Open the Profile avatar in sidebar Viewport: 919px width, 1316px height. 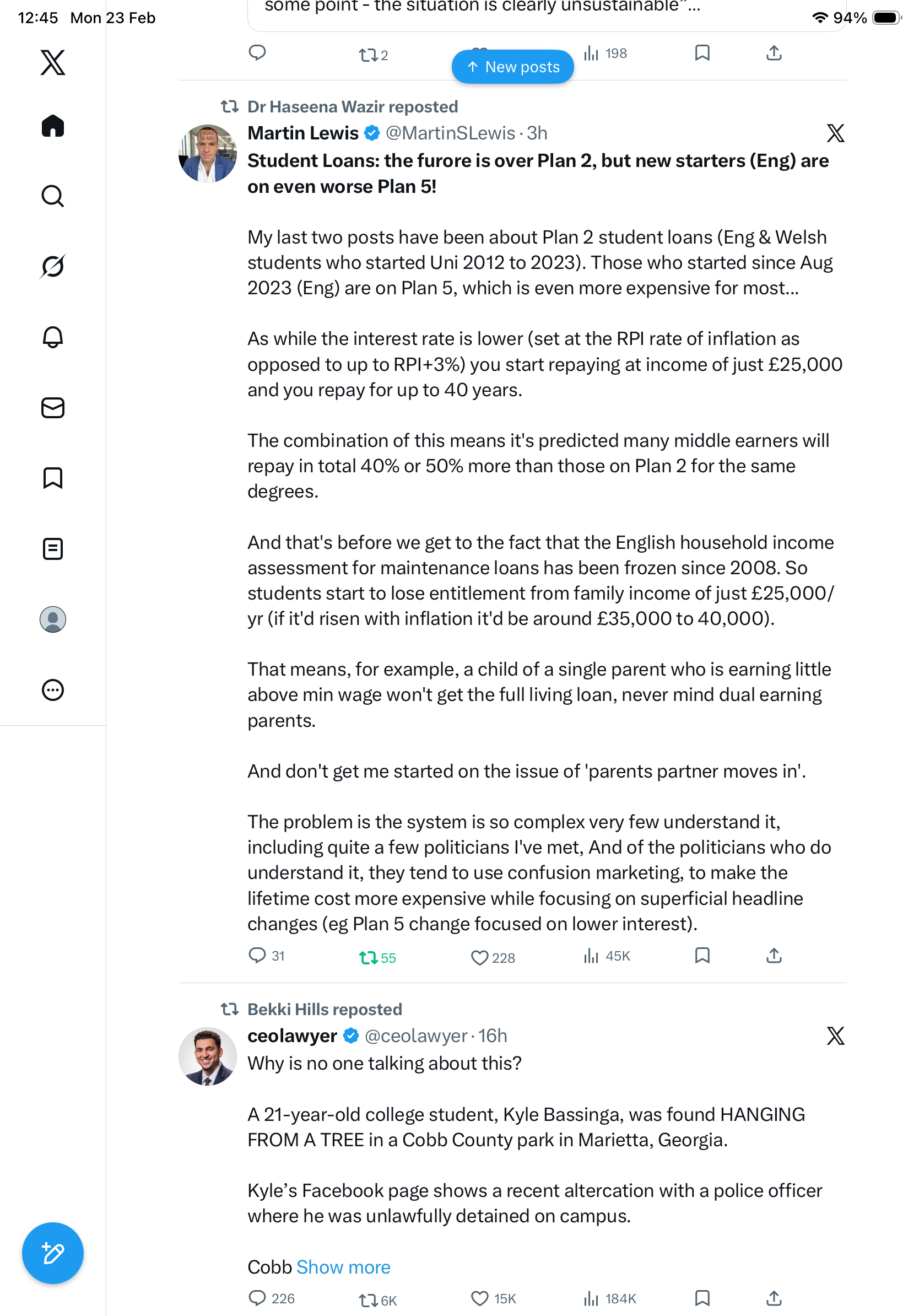pos(53,619)
